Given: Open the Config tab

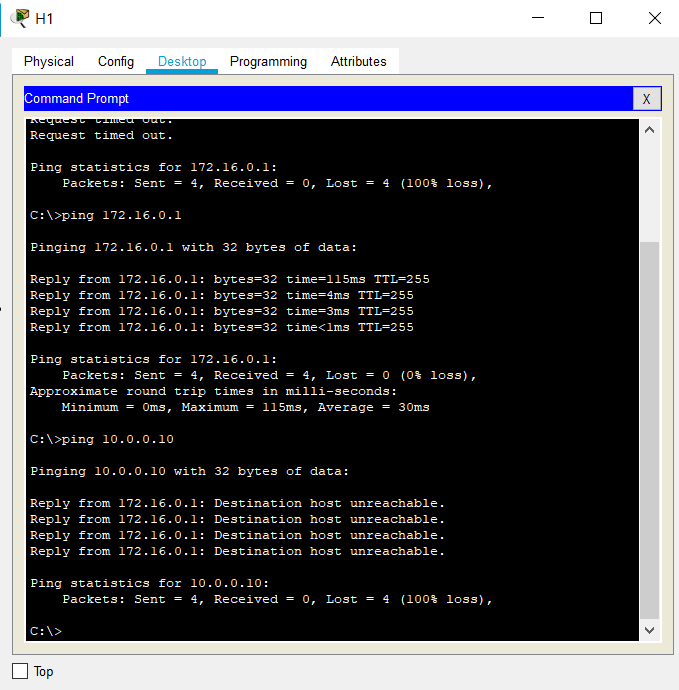Looking at the screenshot, I should coord(116,62).
